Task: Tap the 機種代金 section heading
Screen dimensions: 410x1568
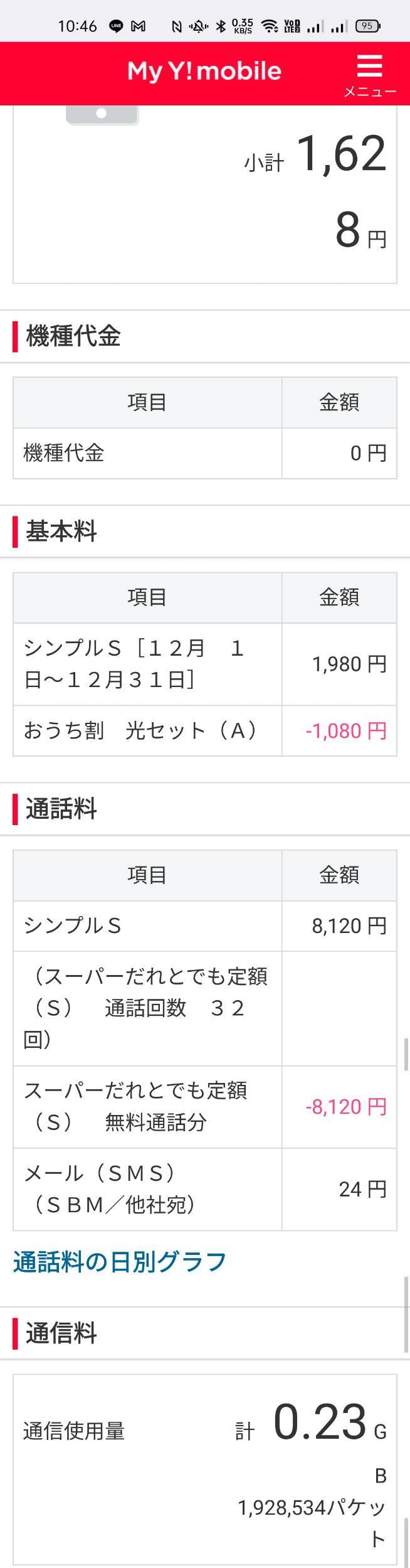Action: coord(73,336)
